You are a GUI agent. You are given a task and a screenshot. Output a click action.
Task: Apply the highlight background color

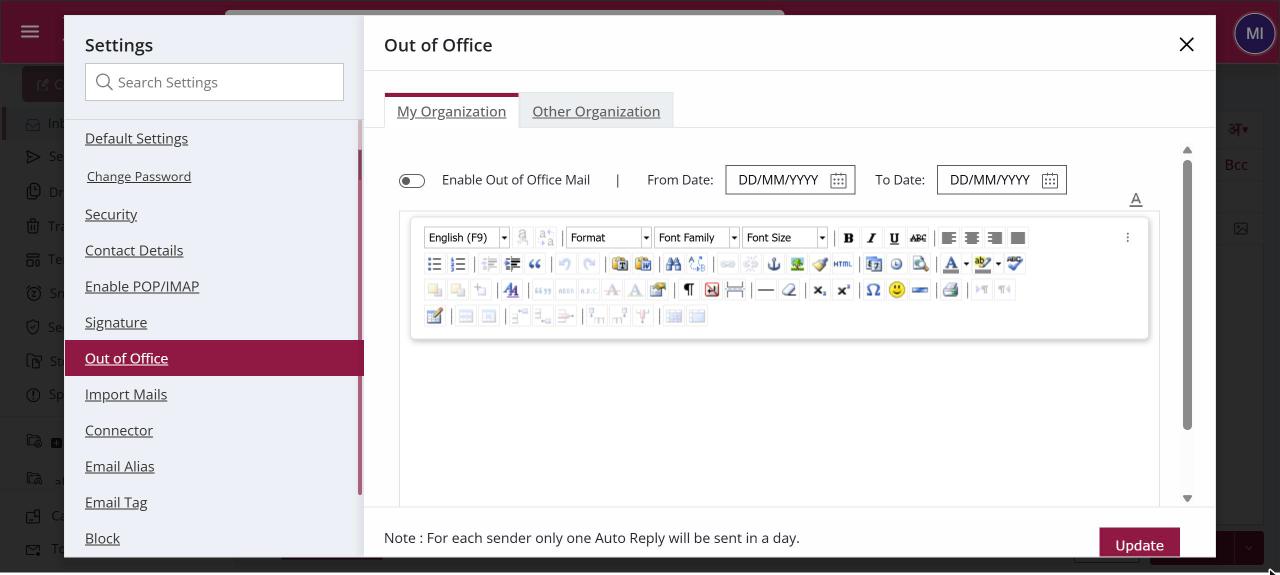[982, 264]
